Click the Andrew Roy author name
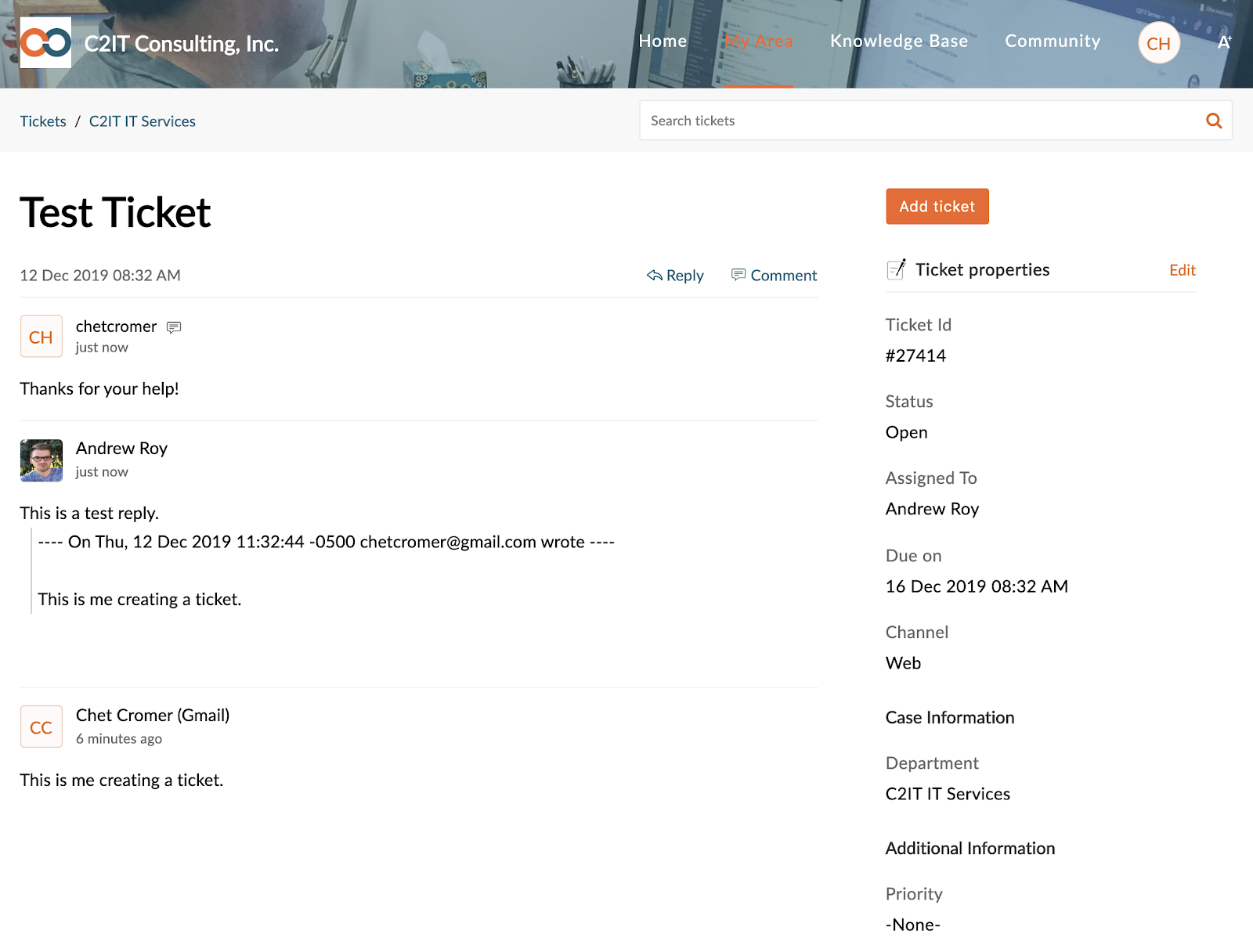1253x952 pixels. 121,449
